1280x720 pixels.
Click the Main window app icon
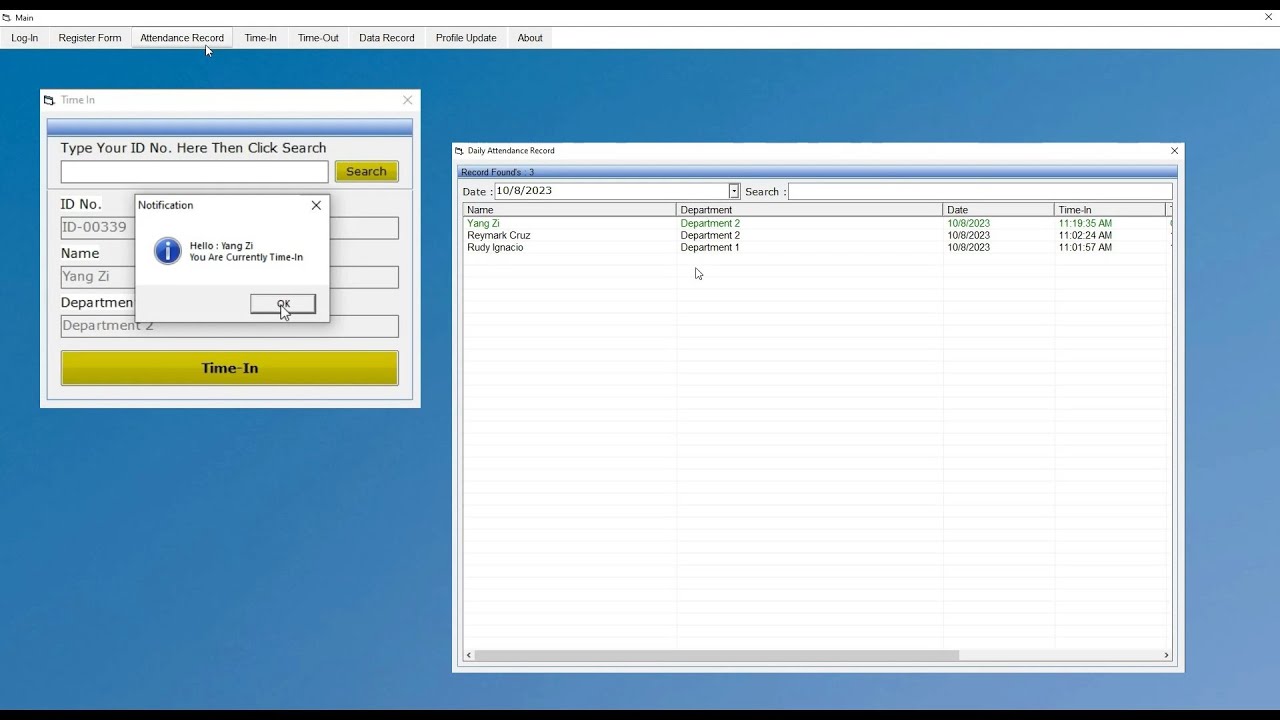pos(7,18)
